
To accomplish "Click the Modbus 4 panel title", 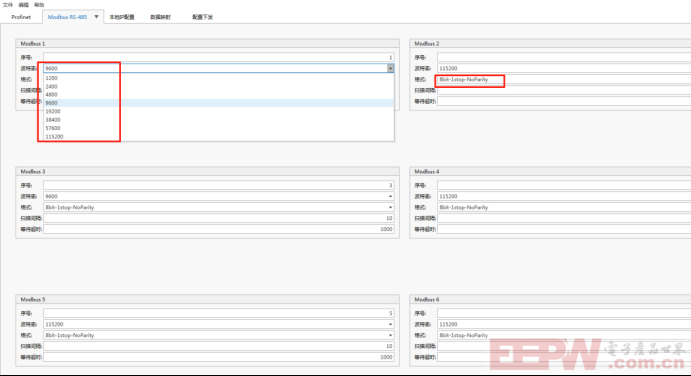I will click(427, 171).
